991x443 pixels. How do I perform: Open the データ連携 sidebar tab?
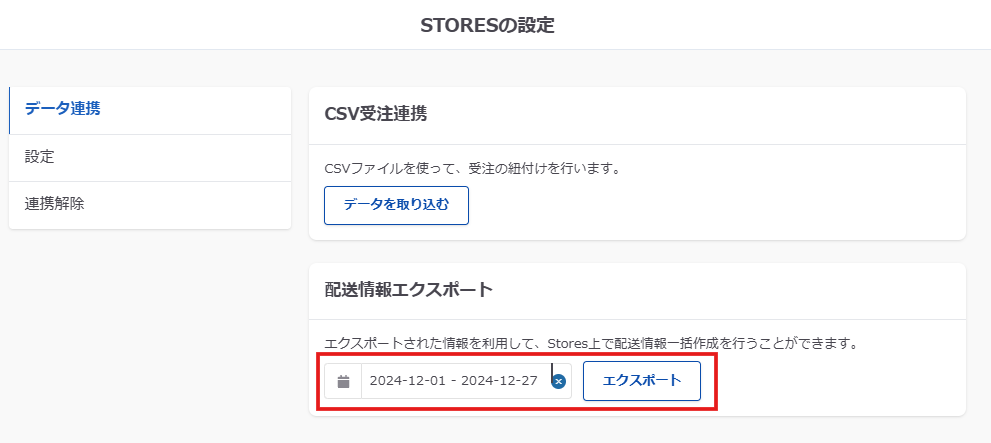[x=62, y=109]
